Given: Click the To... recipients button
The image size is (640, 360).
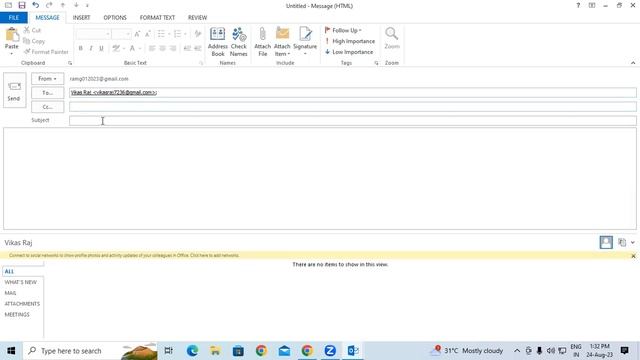Looking at the screenshot, I should [x=47, y=93].
